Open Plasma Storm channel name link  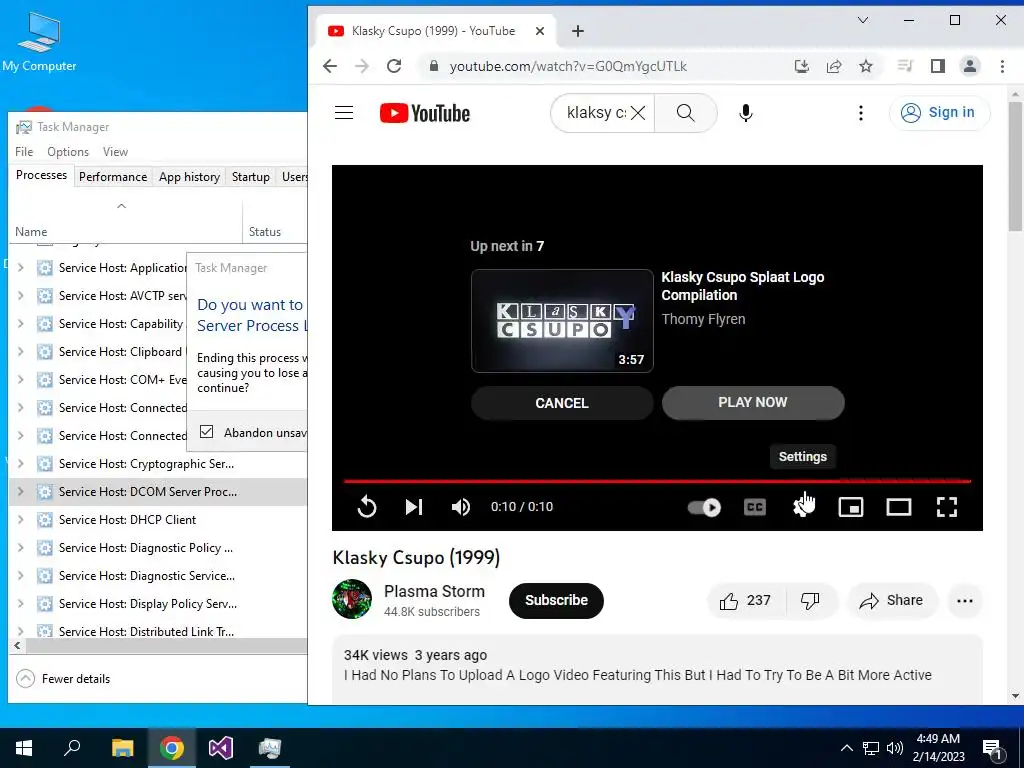(434, 591)
